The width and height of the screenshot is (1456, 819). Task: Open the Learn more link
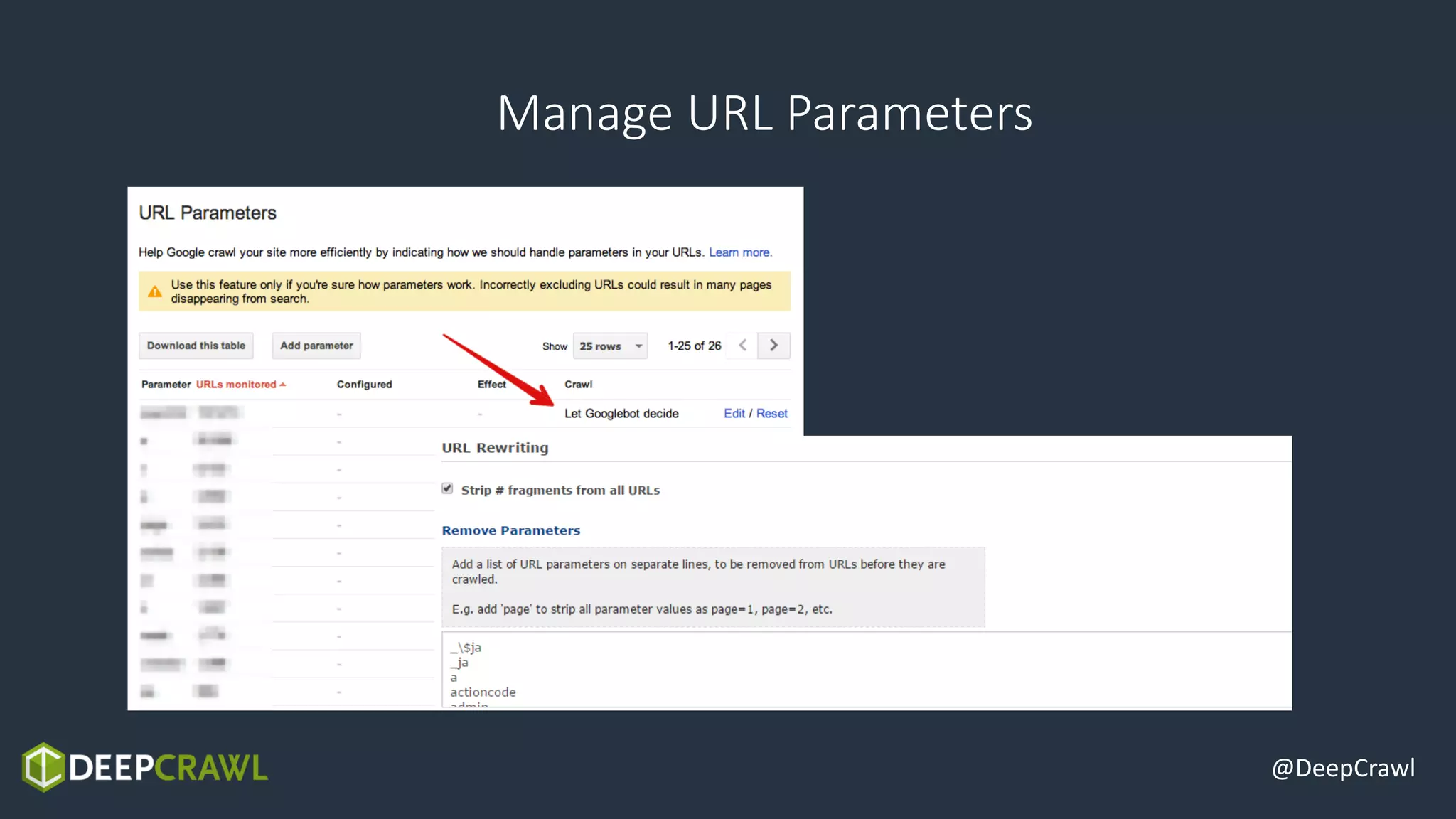pyautogui.click(x=740, y=252)
